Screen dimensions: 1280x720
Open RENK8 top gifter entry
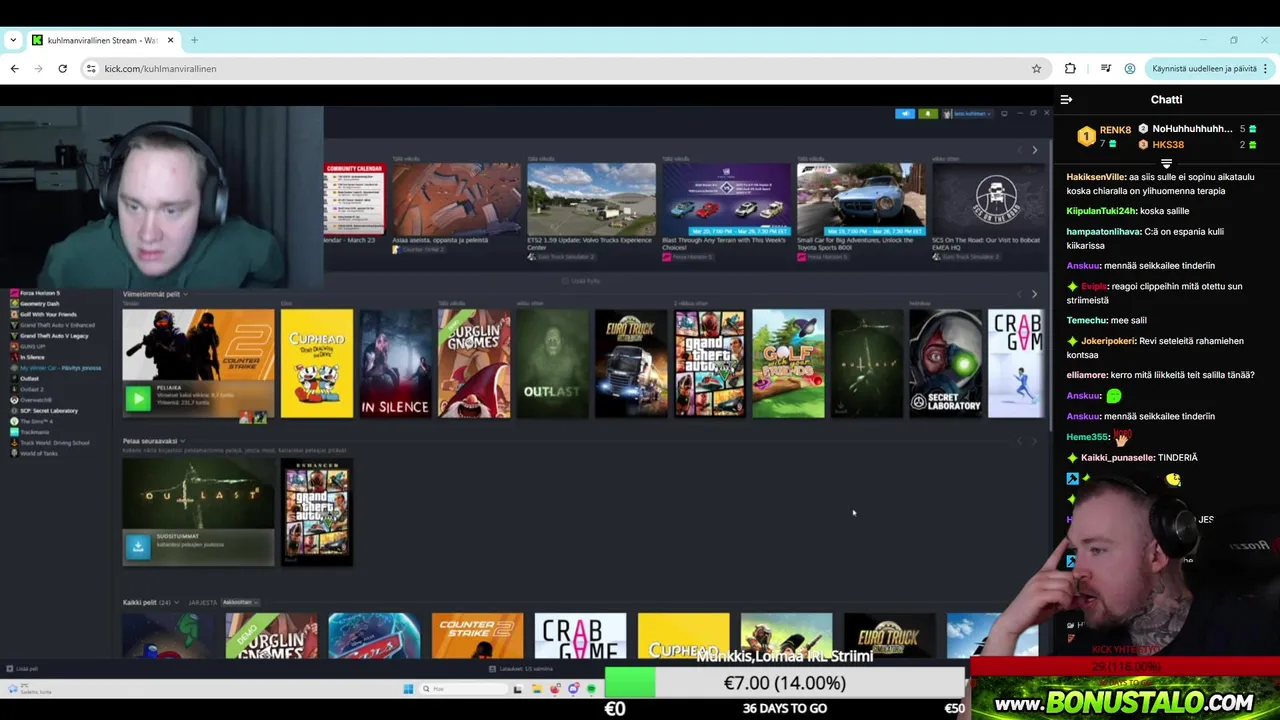(x=1104, y=136)
